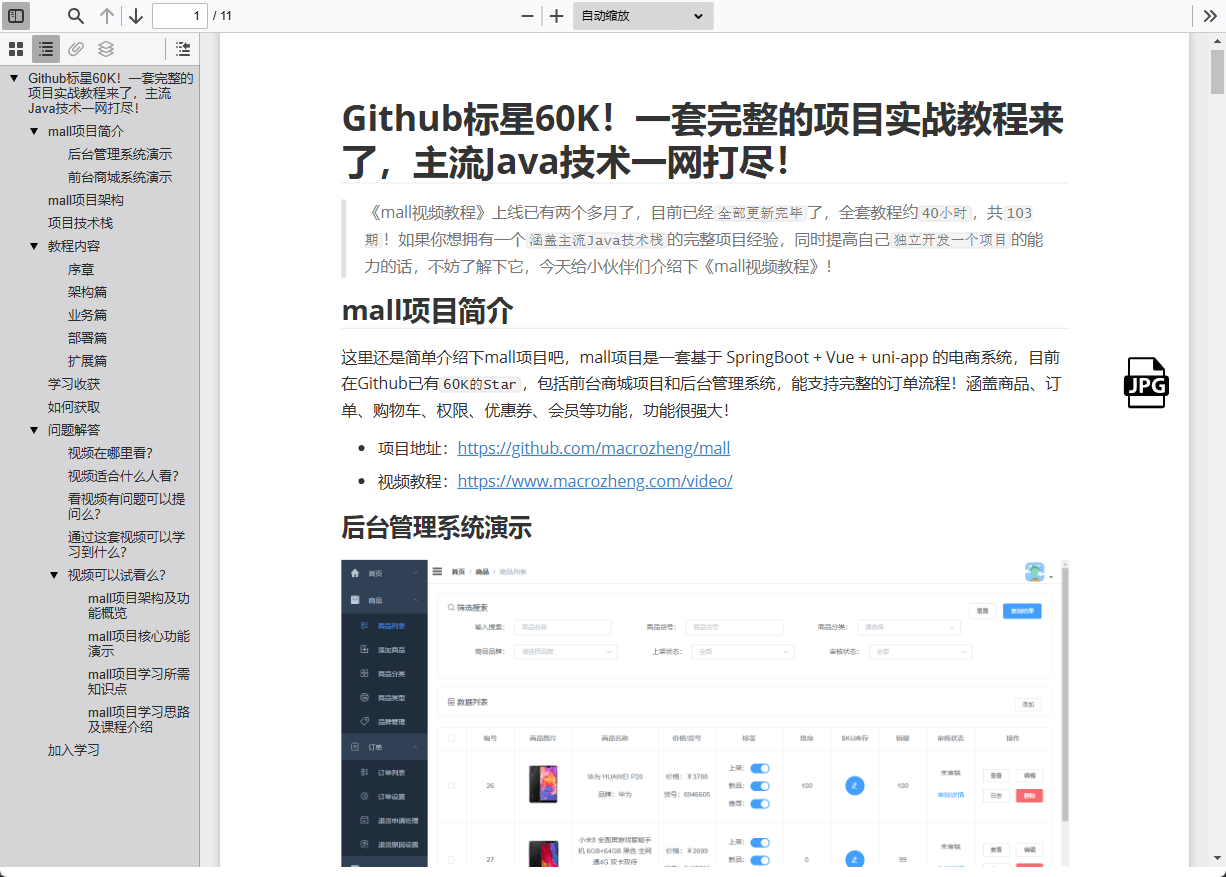This screenshot has height=877, width=1226.
Task: Open the 自动缩放 zoom dropdown
Action: [x=643, y=16]
